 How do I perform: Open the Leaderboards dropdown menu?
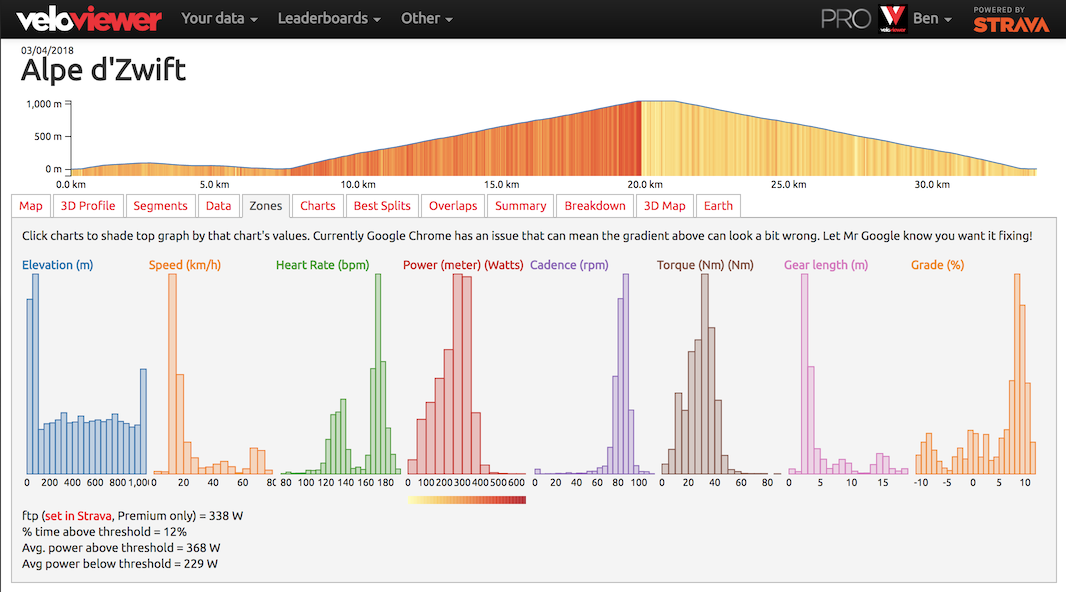329,18
